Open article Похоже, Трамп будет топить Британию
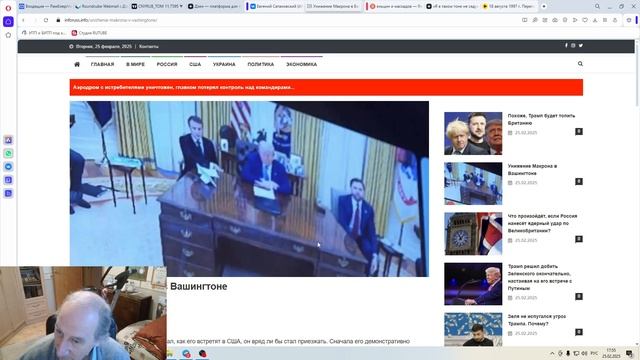640x360 pixels. coord(541,119)
